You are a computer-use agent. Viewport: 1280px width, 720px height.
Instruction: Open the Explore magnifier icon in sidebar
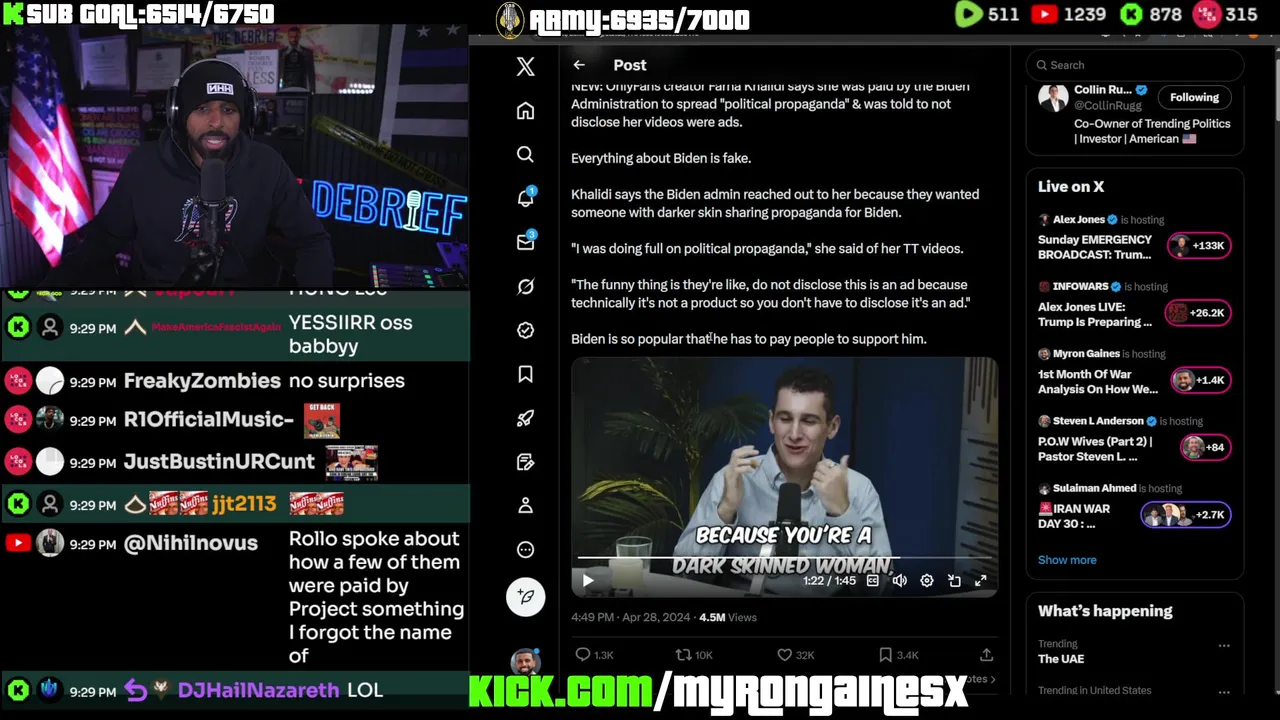tap(525, 154)
